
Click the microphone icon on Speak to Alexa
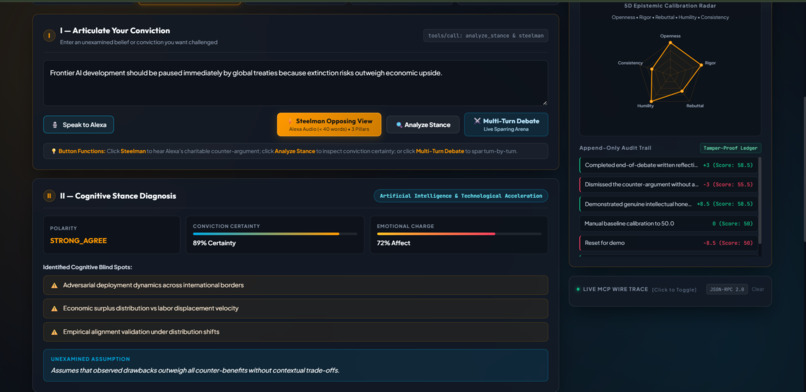pyautogui.click(x=55, y=125)
